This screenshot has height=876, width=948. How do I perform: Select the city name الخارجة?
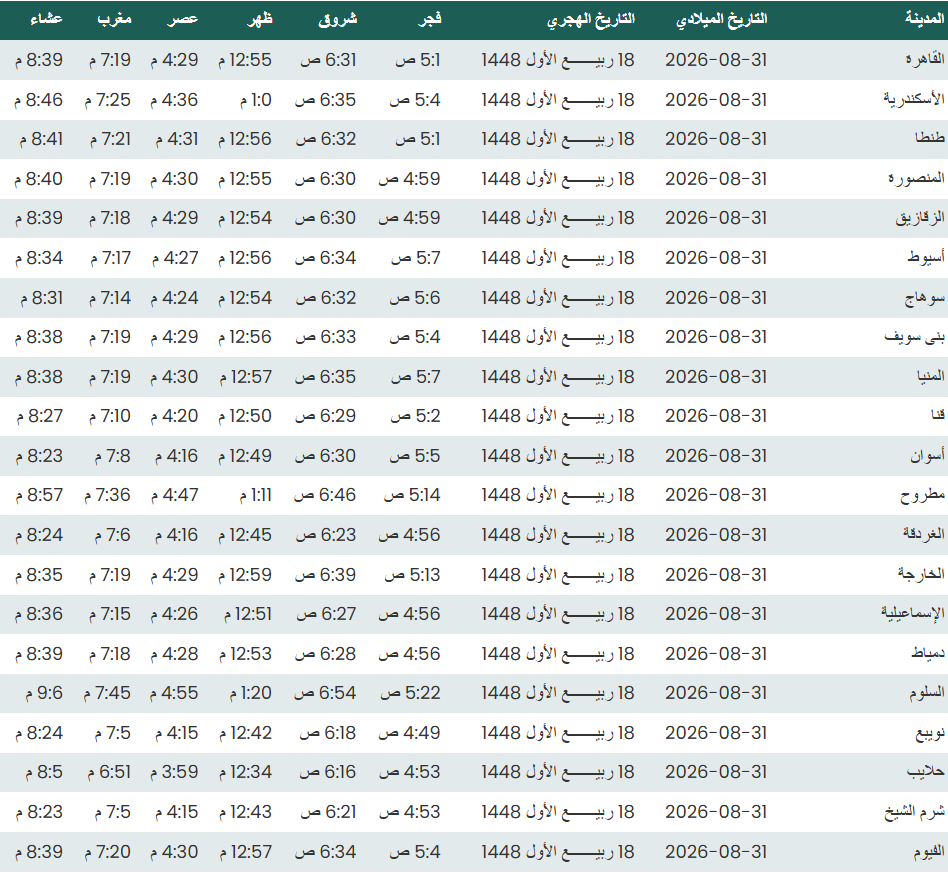(x=921, y=574)
